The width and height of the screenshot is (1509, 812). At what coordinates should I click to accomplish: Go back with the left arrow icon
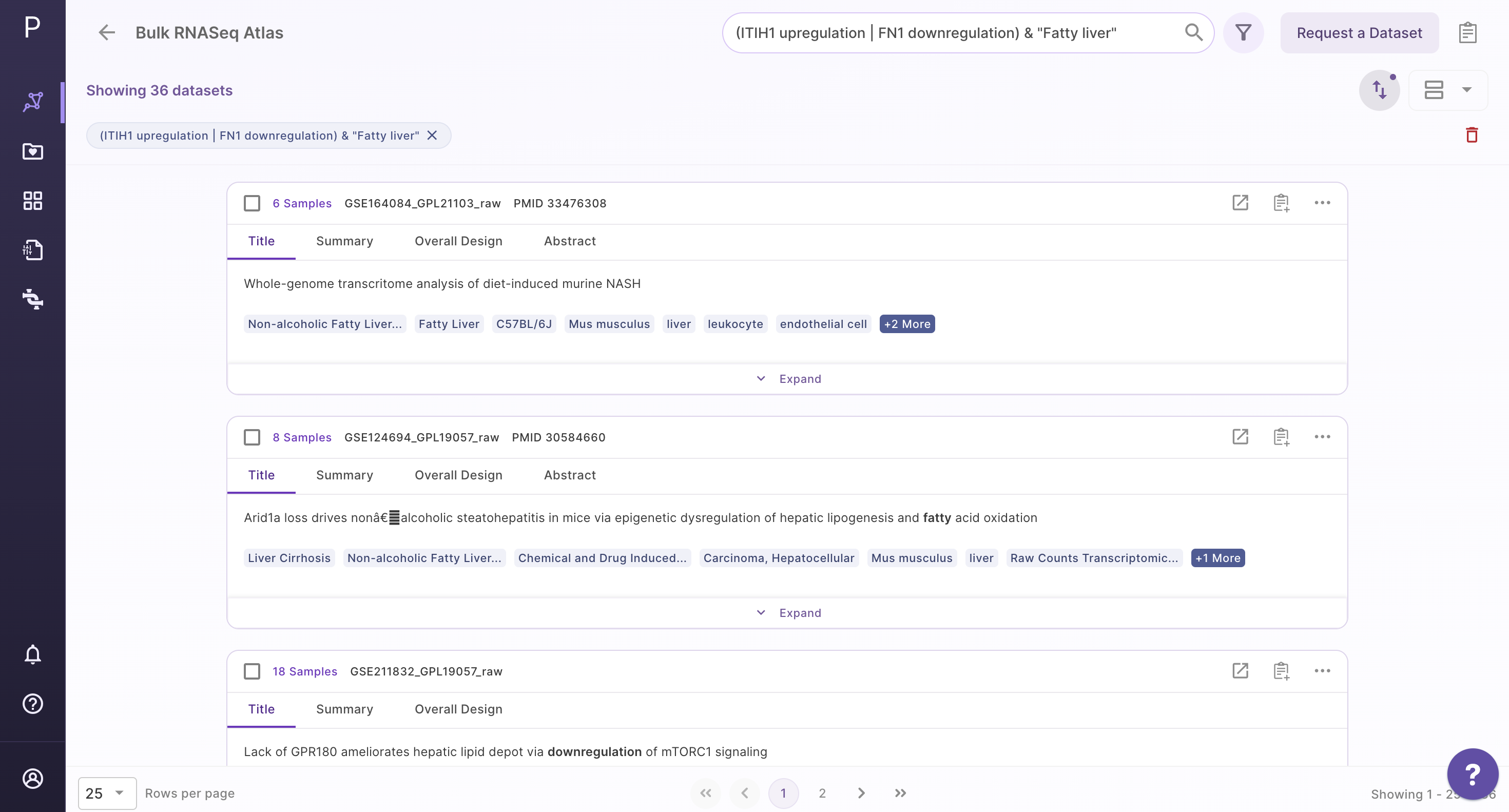pos(107,33)
